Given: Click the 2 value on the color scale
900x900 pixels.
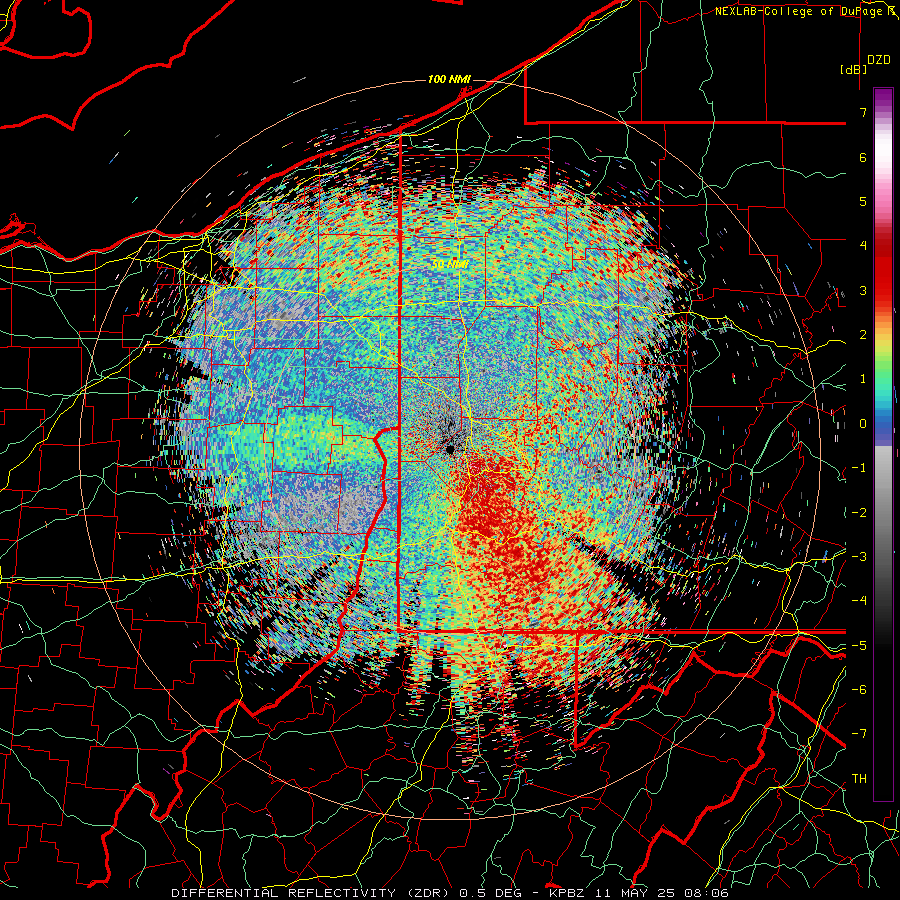Looking at the screenshot, I should [x=863, y=335].
